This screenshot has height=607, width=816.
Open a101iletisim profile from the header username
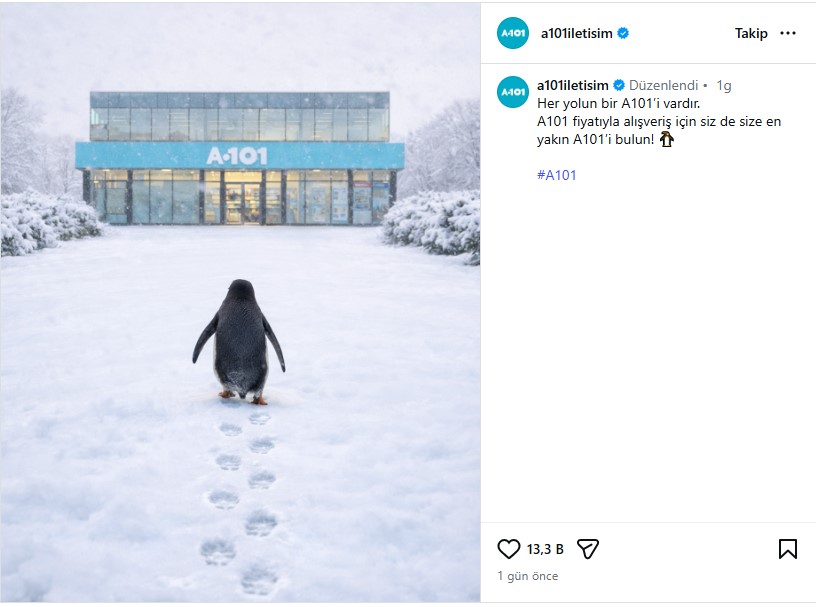click(x=577, y=33)
